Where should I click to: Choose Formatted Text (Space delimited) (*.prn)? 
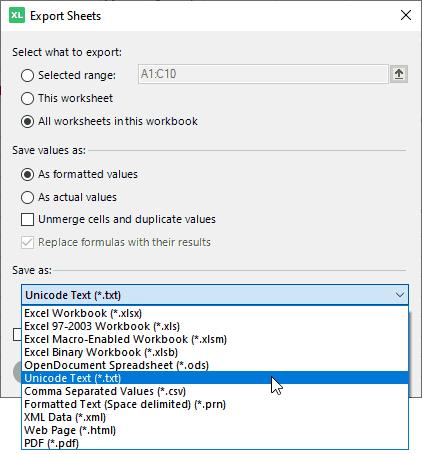point(215,404)
